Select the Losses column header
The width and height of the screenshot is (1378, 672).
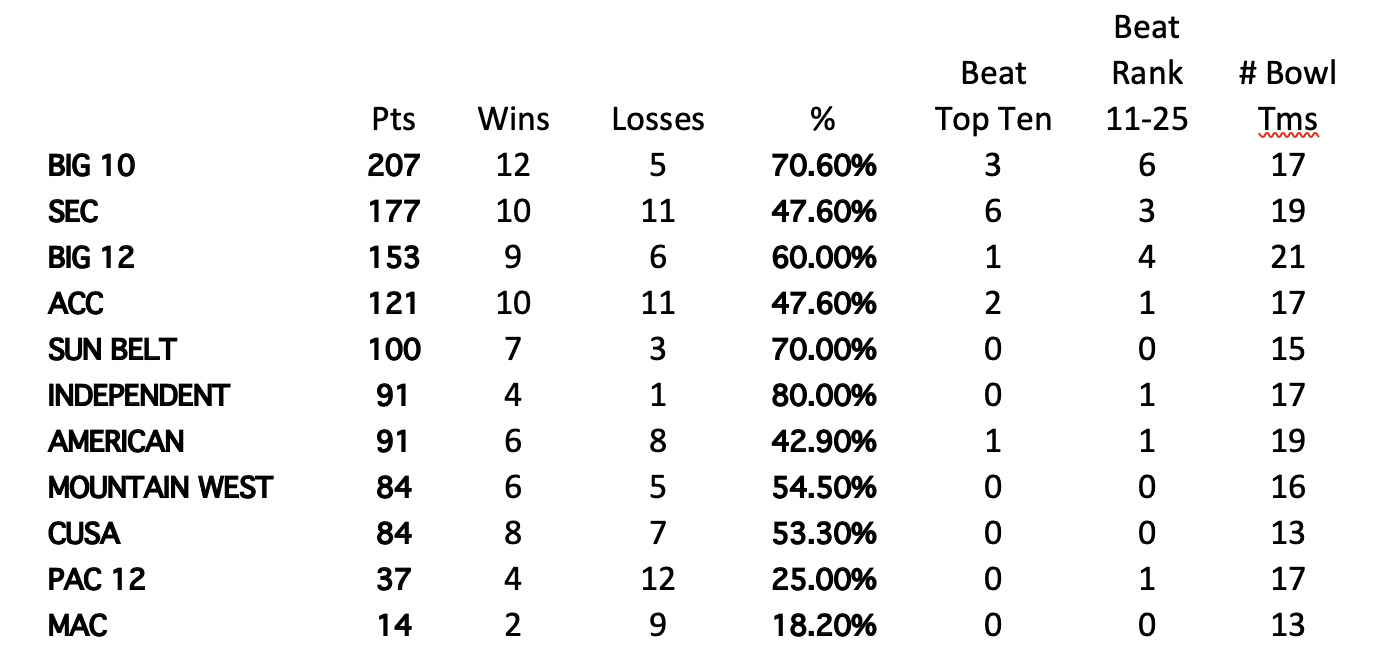[x=657, y=120]
